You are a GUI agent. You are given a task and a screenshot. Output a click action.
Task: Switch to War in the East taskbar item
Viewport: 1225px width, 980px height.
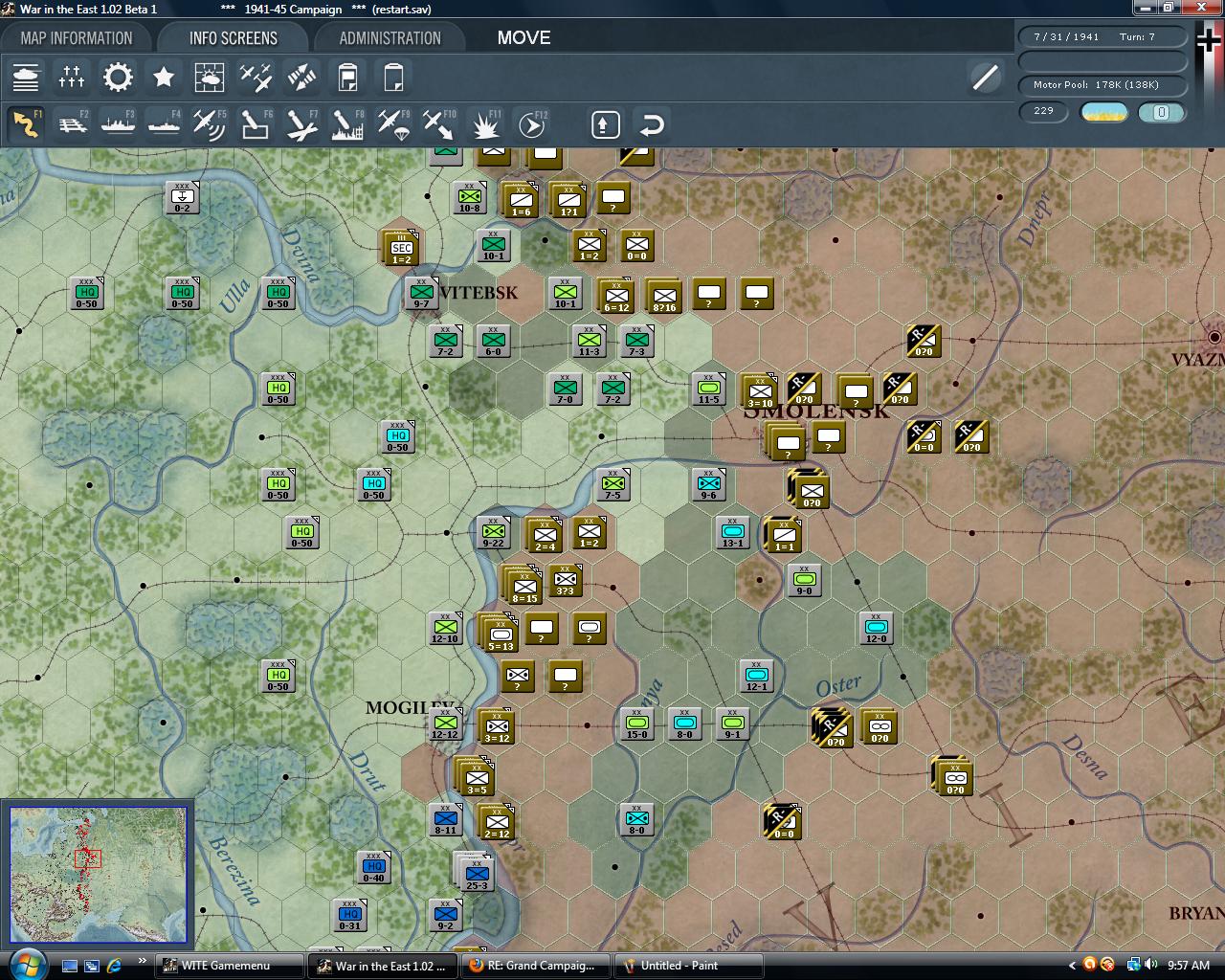tap(383, 966)
